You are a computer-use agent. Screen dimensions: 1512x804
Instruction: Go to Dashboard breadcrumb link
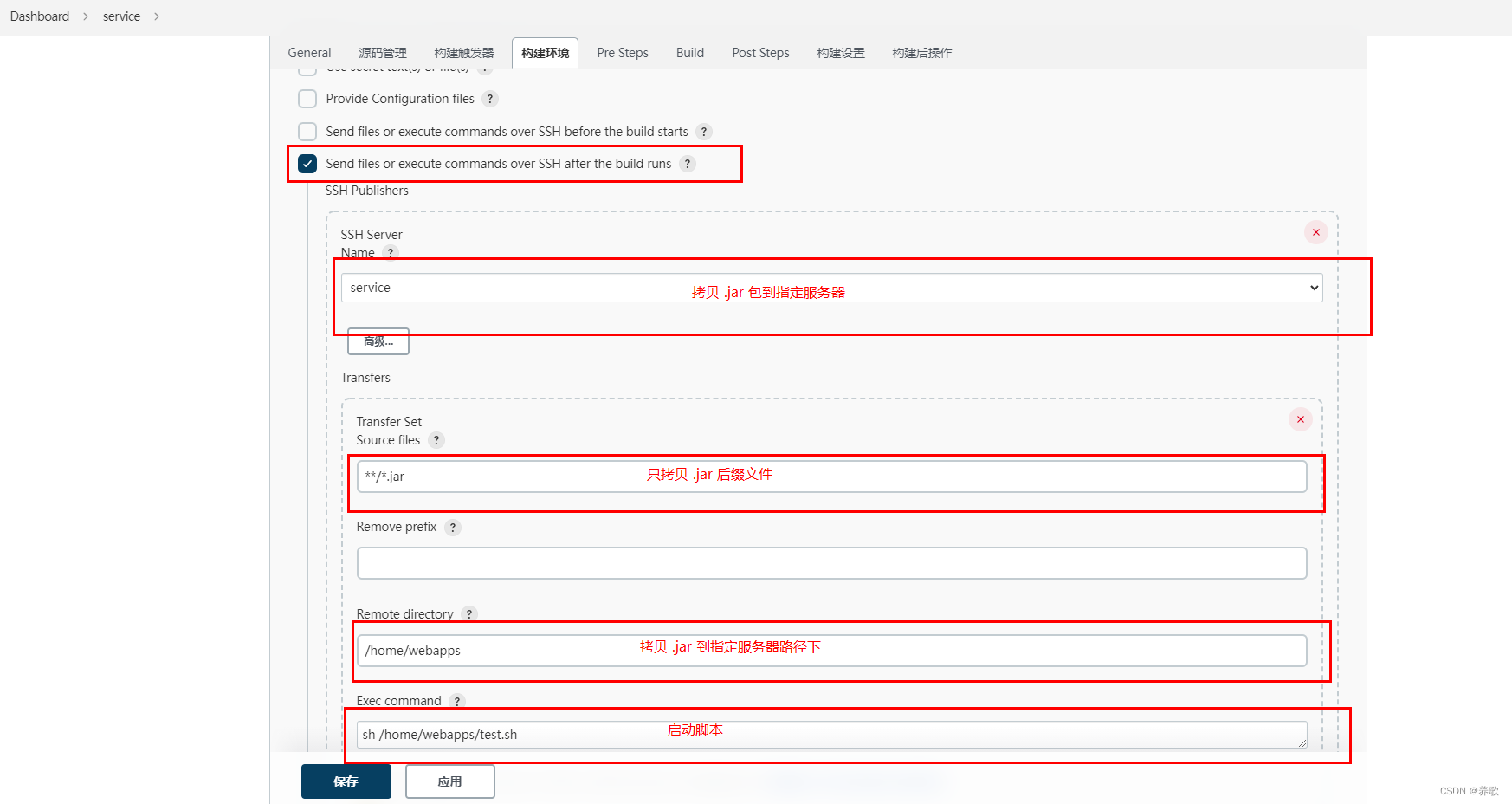click(x=40, y=16)
